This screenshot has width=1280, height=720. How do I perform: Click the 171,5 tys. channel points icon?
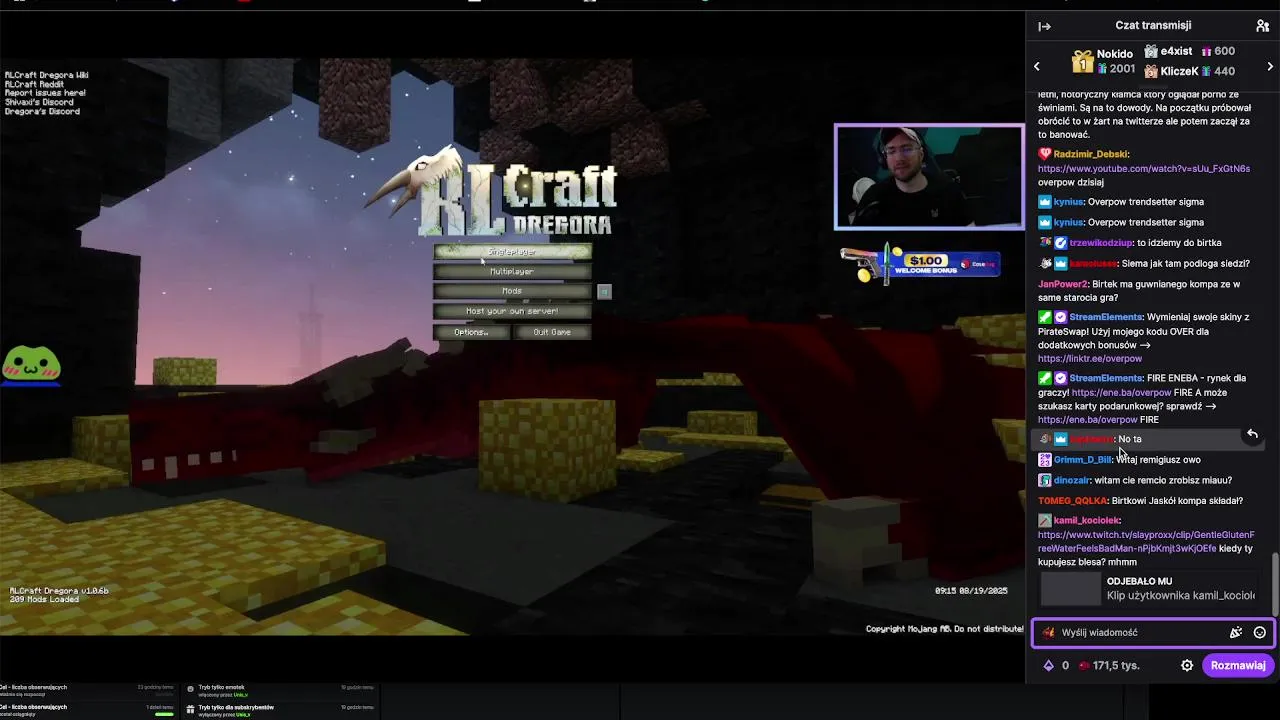tap(1084, 665)
